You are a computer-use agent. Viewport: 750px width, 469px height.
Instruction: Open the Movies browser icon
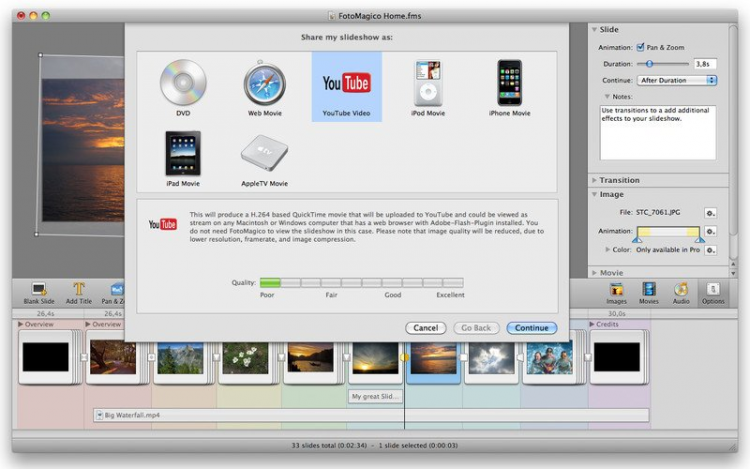[649, 293]
